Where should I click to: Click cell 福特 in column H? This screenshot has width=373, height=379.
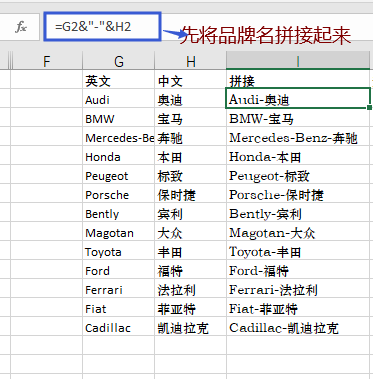(191, 270)
